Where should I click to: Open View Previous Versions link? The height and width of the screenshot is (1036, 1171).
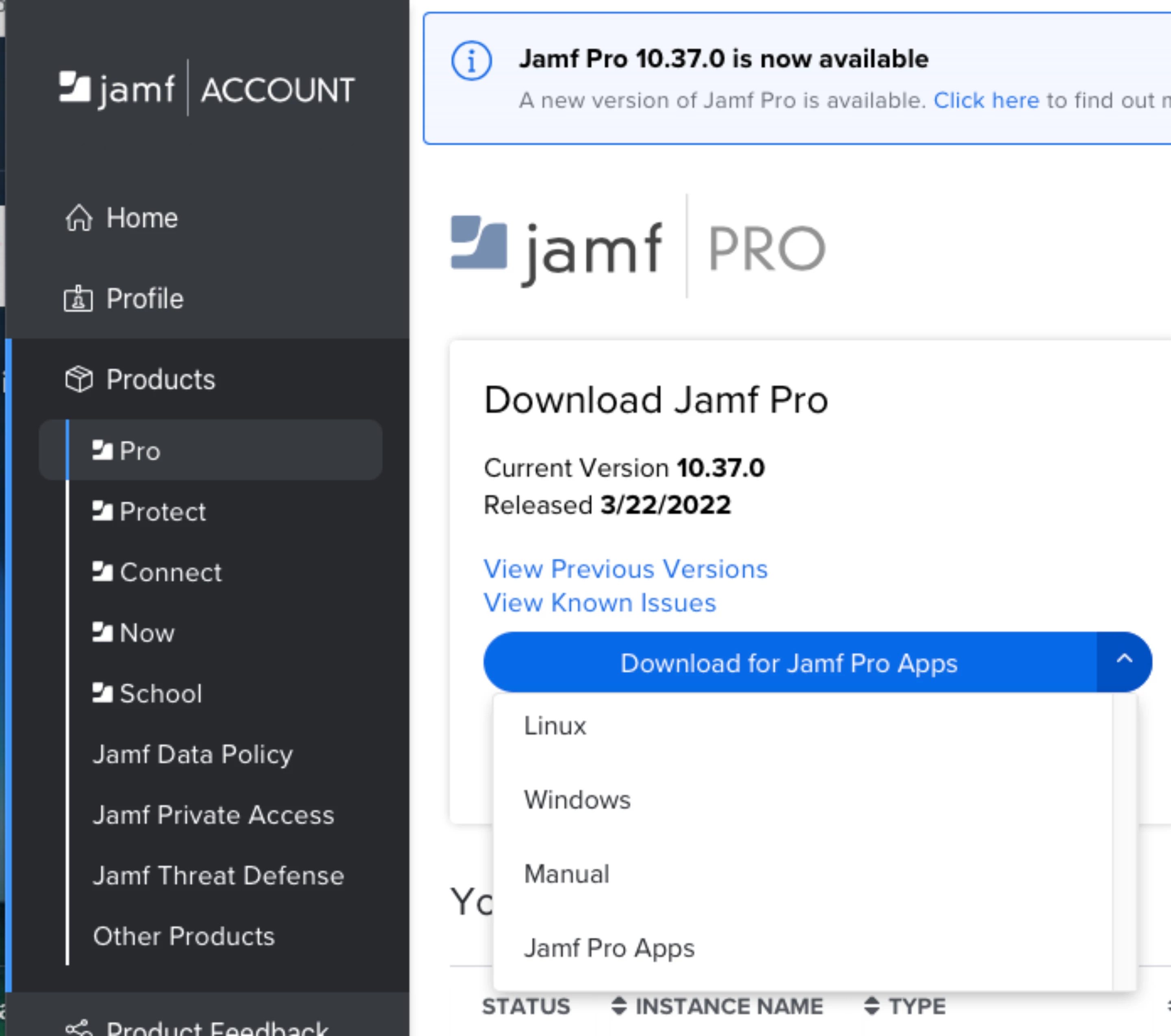pos(626,569)
